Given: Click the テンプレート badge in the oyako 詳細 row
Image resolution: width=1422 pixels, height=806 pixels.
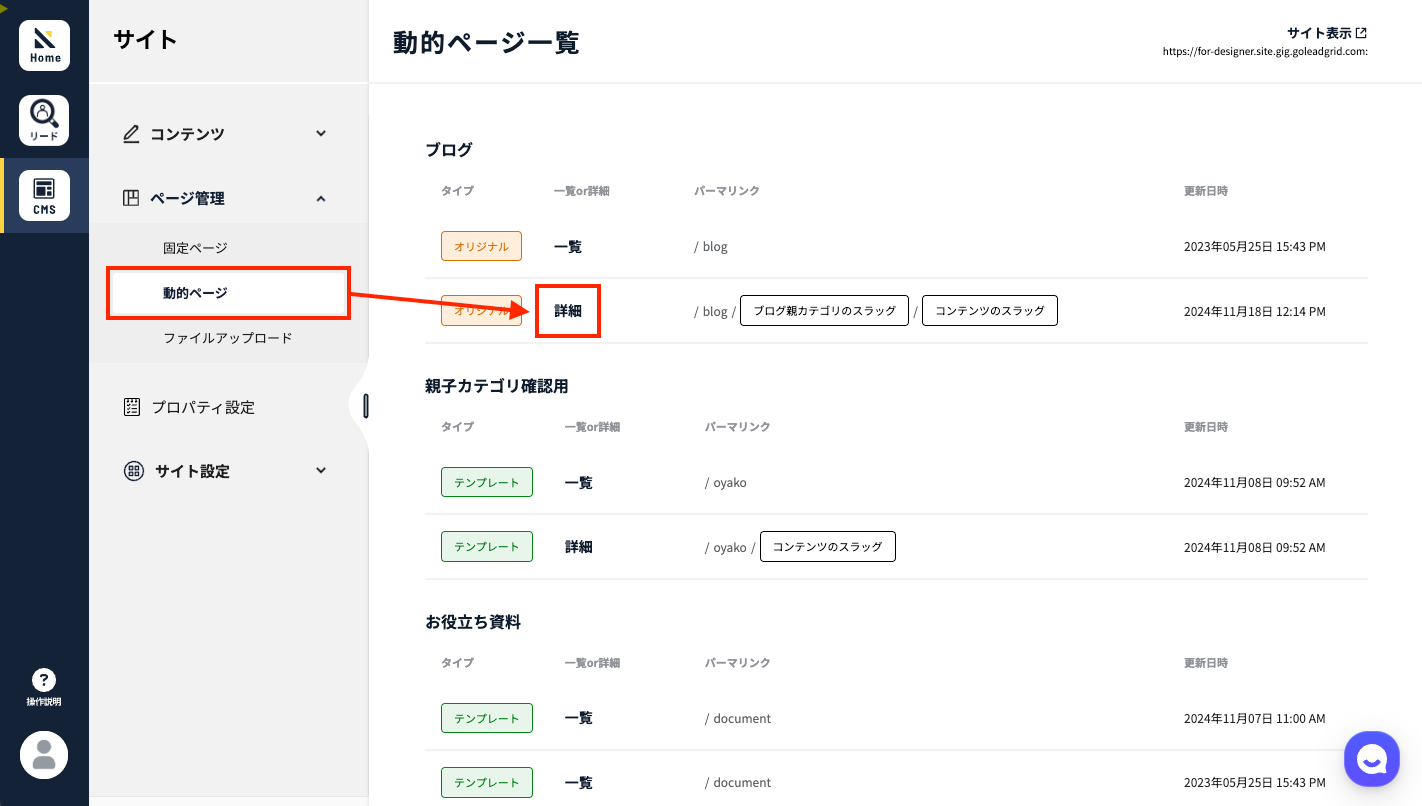Looking at the screenshot, I should coord(487,547).
